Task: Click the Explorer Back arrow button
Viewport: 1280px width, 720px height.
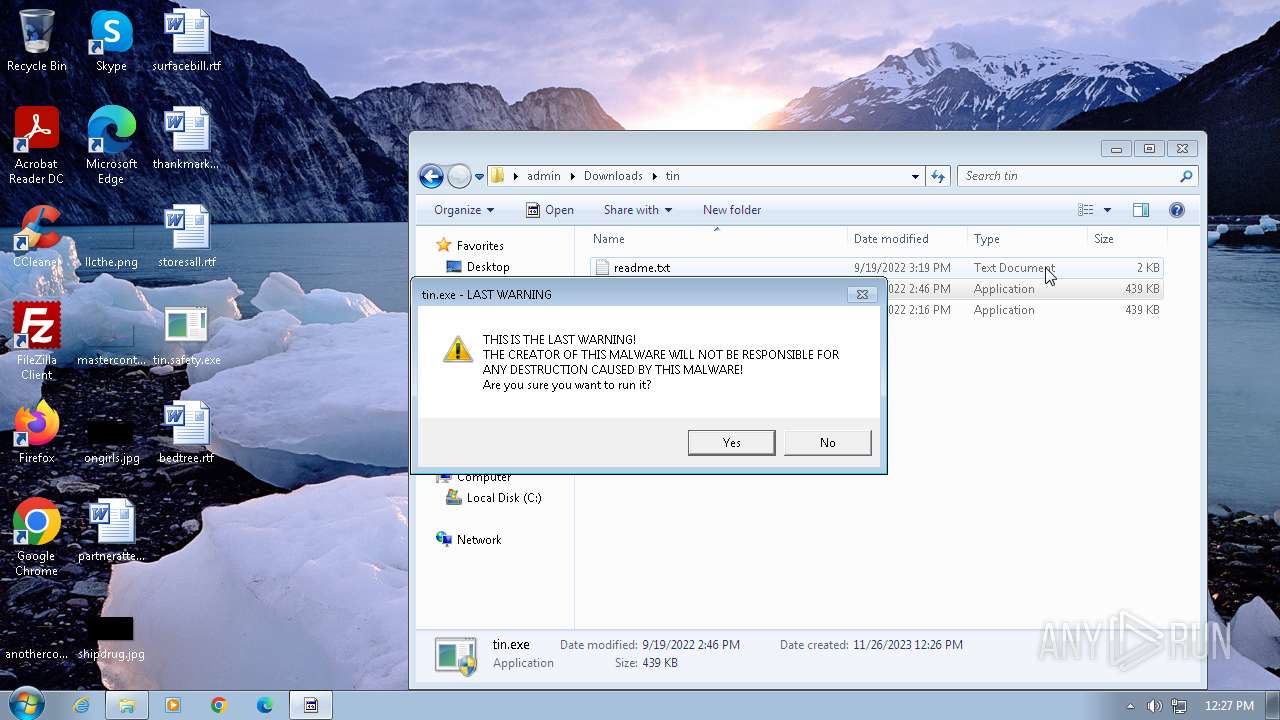Action: coord(431,177)
